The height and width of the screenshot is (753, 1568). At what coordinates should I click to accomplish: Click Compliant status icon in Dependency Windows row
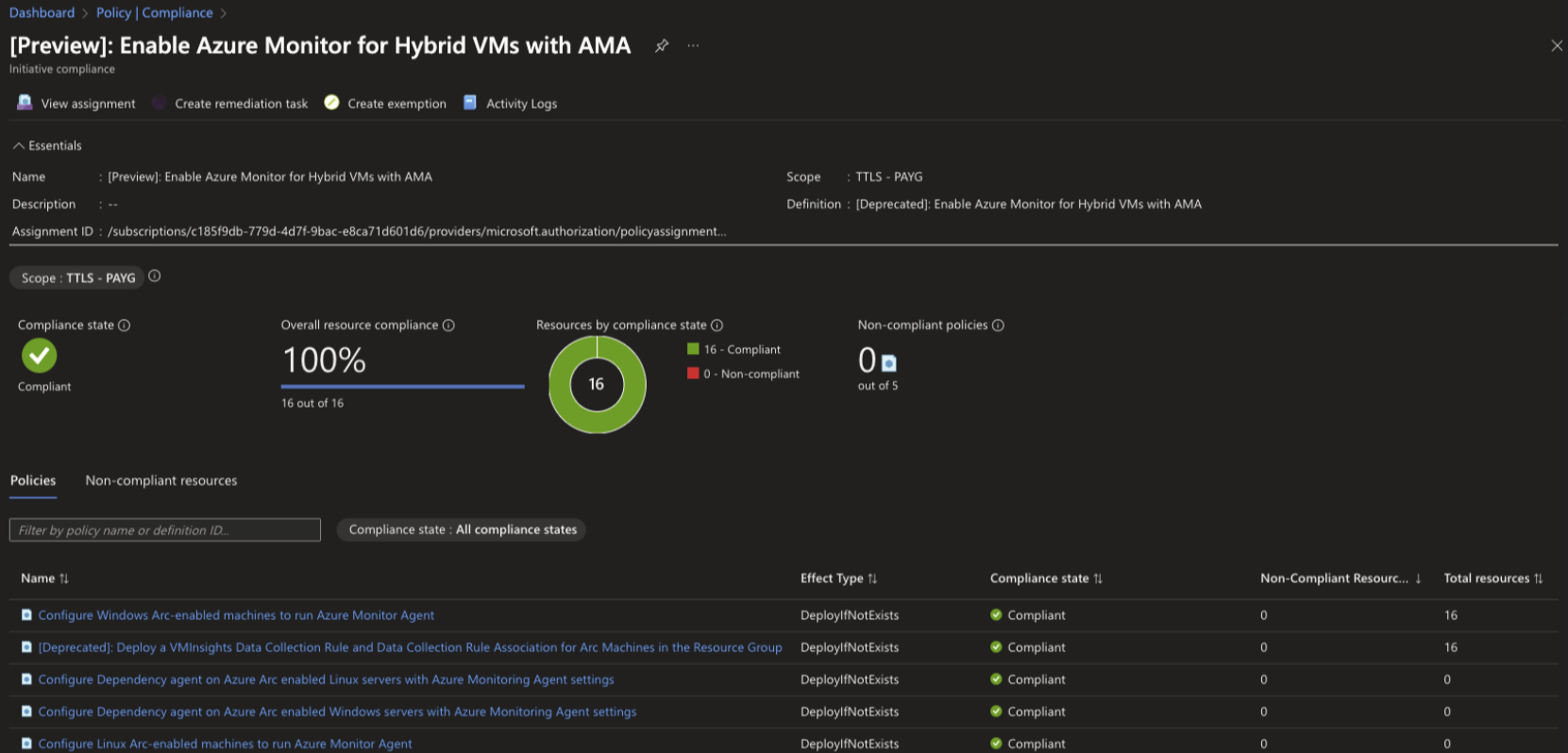996,711
